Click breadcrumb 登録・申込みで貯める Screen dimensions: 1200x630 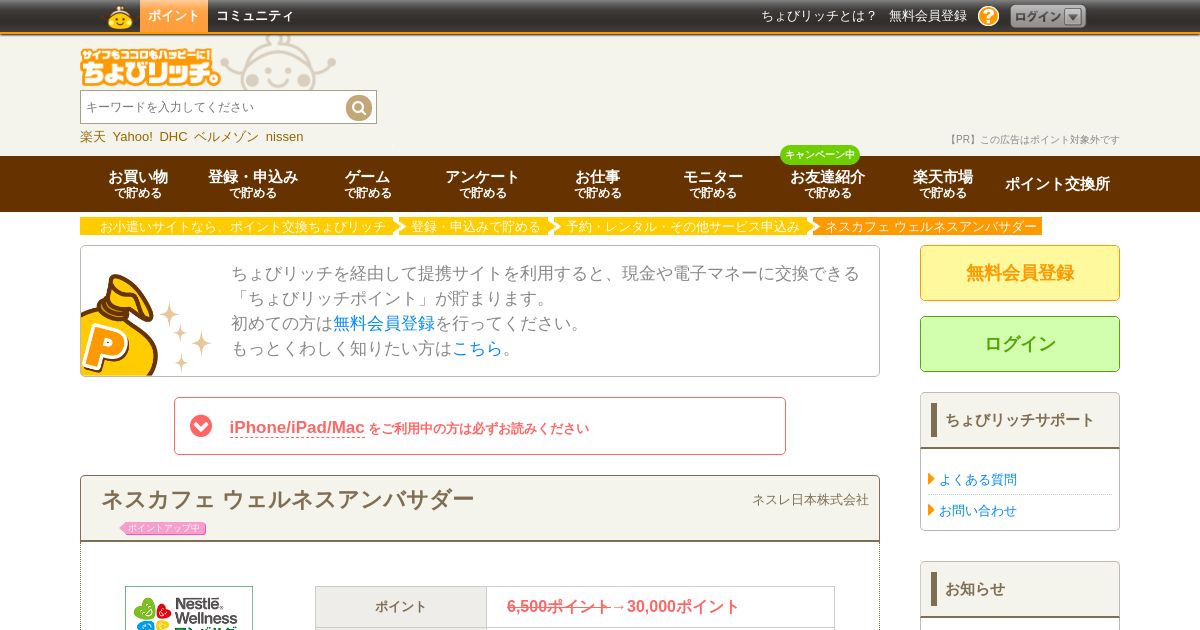[x=475, y=227]
